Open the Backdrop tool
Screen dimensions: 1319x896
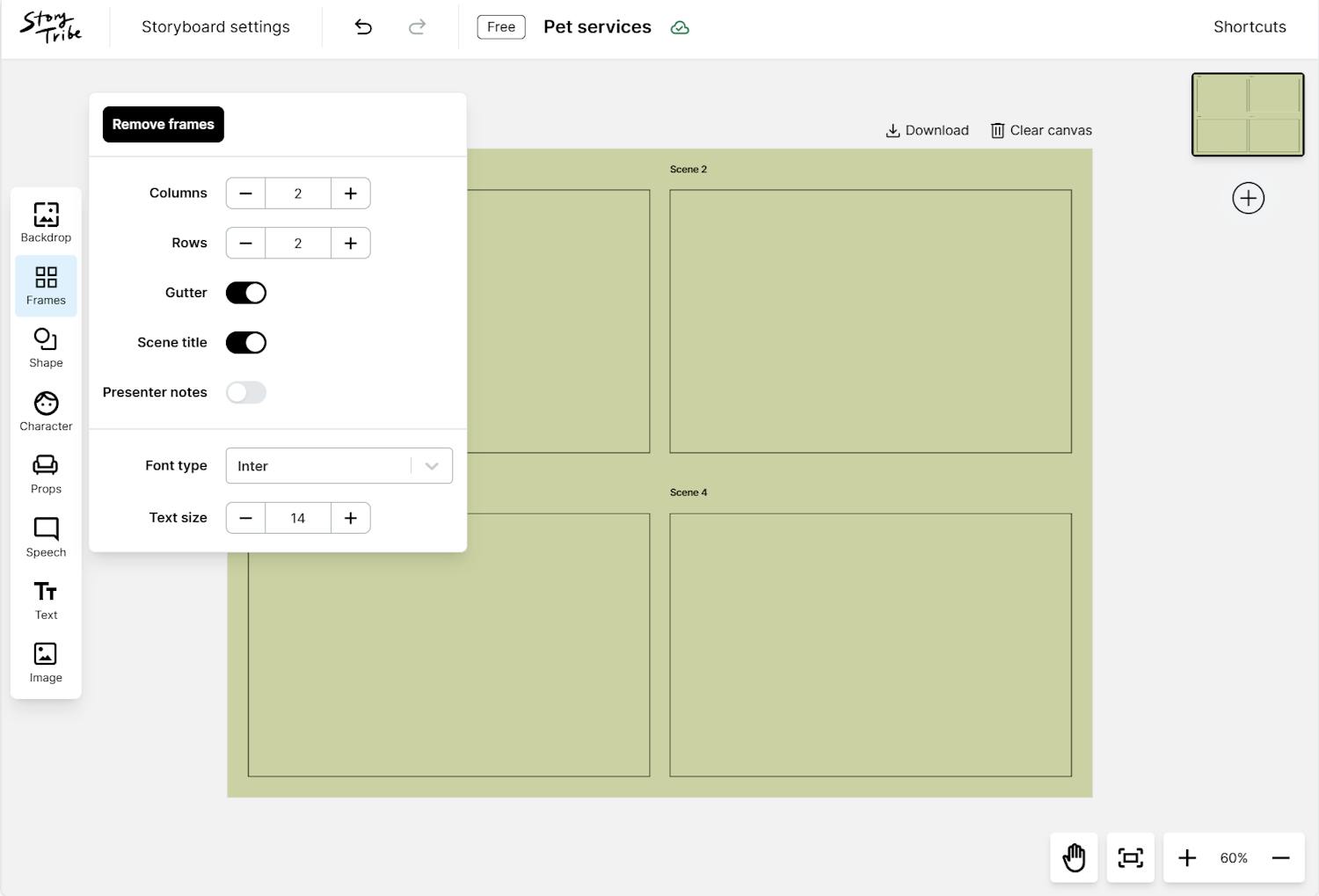click(x=46, y=222)
